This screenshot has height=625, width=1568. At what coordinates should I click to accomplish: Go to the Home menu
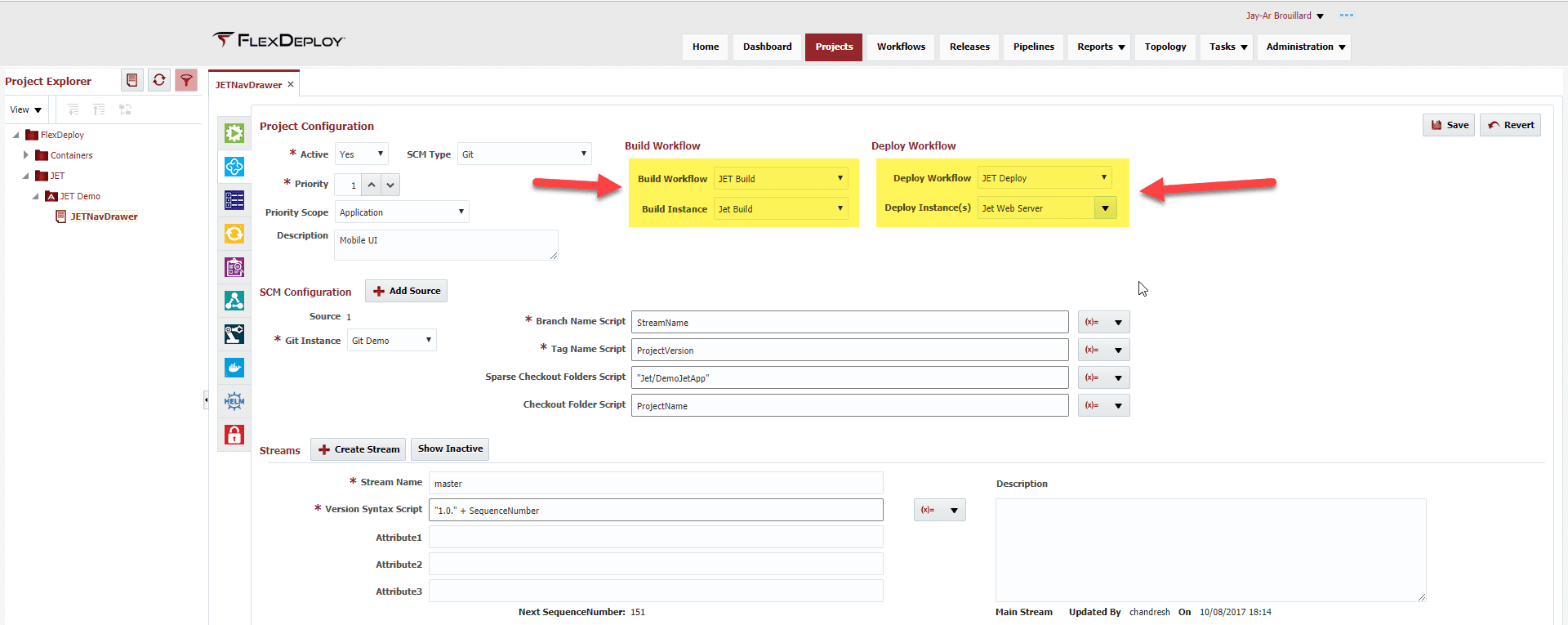706,47
